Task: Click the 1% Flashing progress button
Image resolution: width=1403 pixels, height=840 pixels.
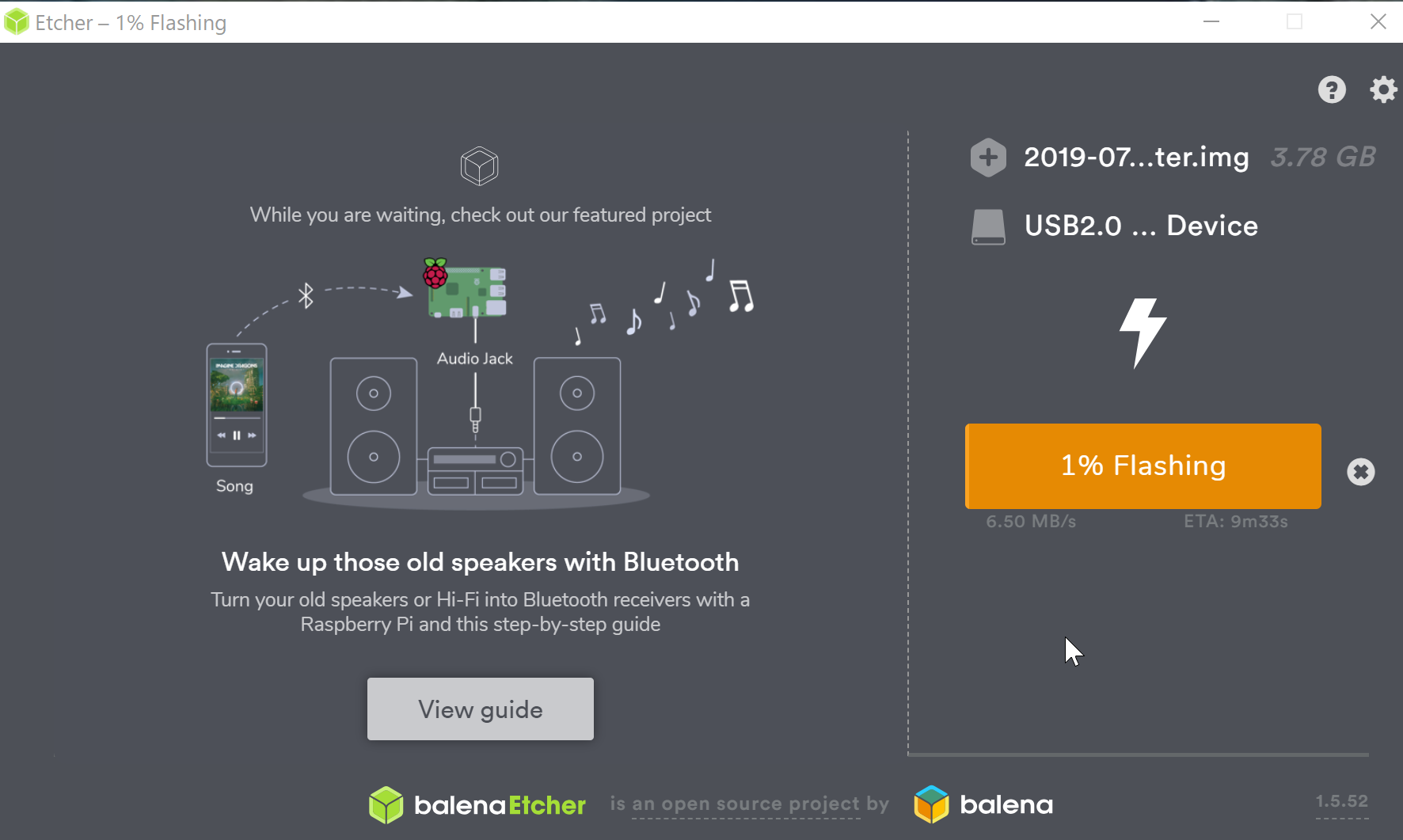Action: click(x=1143, y=466)
